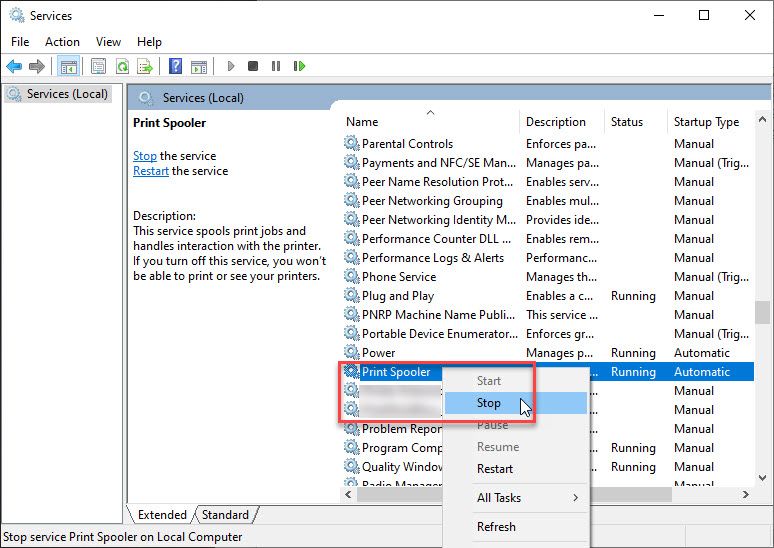The height and width of the screenshot is (548, 774).
Task: Open the Properties toolbar icon
Action: tap(98, 66)
